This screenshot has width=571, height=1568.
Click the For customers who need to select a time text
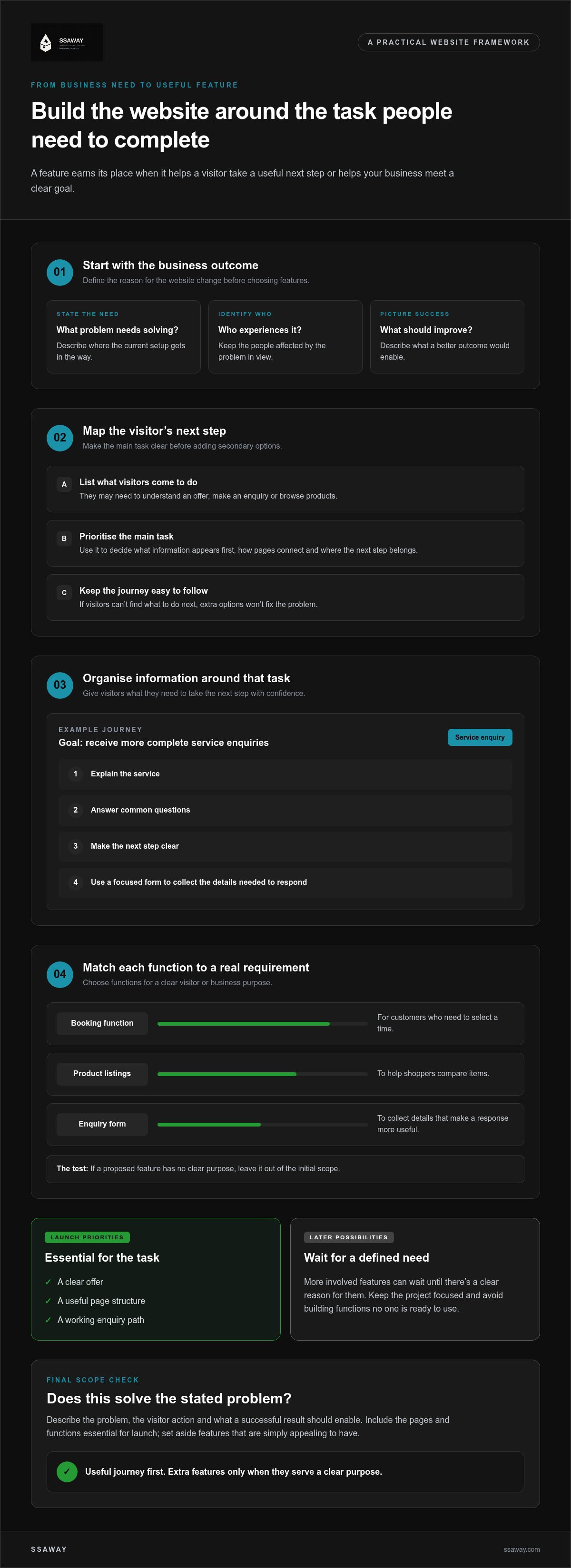(x=438, y=1023)
